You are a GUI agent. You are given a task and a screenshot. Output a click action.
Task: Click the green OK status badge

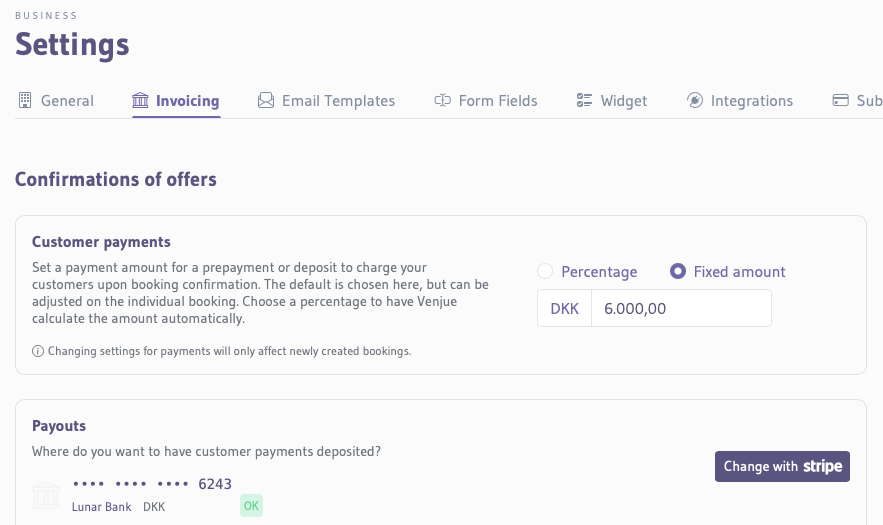[251, 506]
